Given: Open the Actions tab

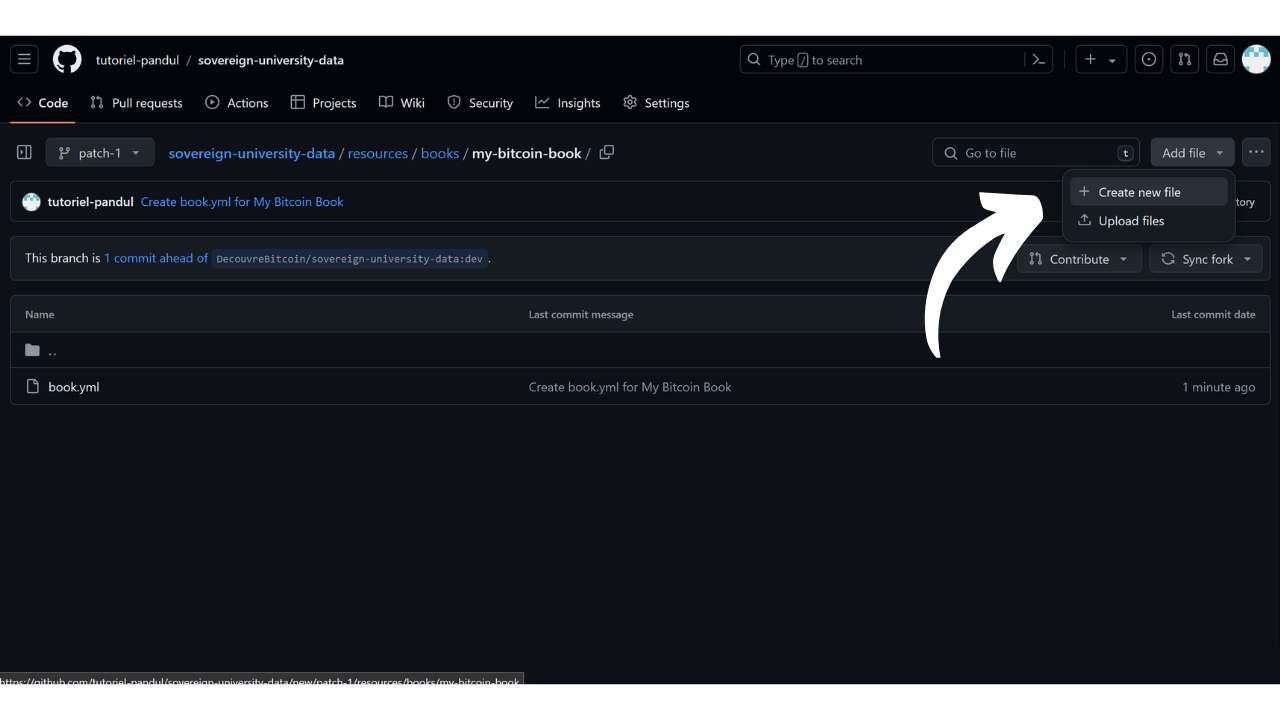Looking at the screenshot, I should point(237,103).
